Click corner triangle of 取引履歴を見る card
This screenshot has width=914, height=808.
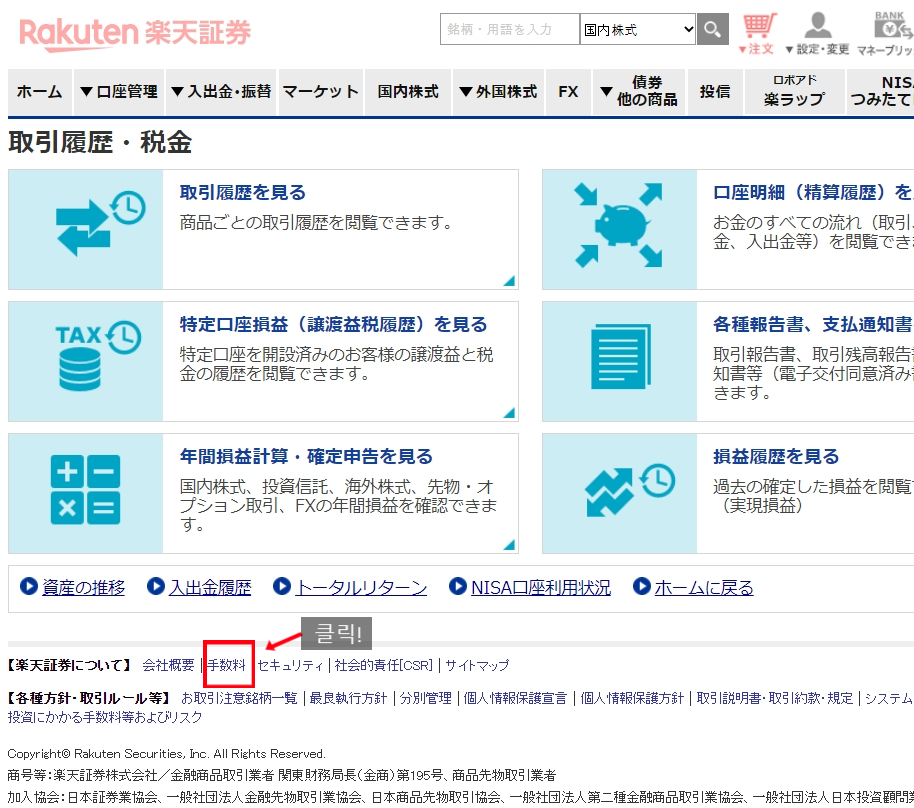coord(509,280)
